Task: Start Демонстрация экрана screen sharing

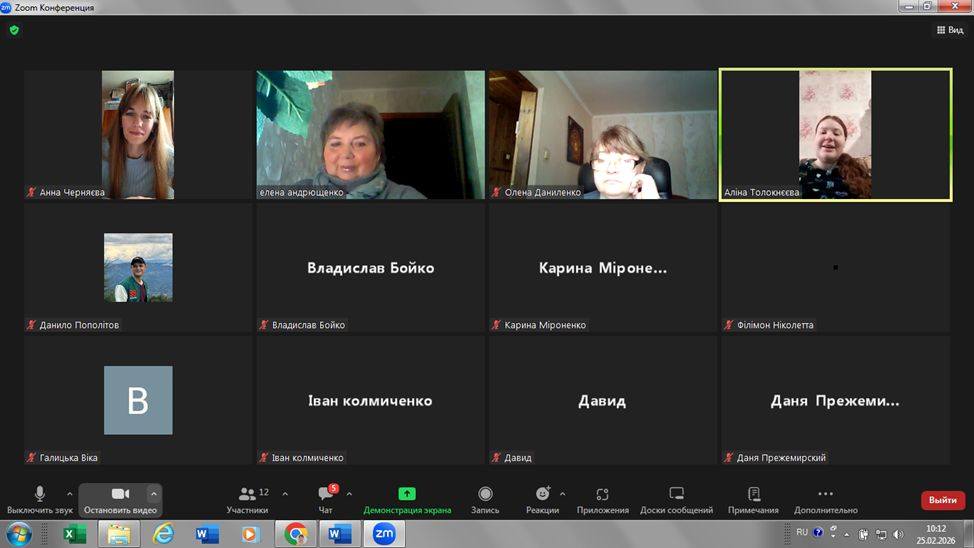Action: coord(407,498)
